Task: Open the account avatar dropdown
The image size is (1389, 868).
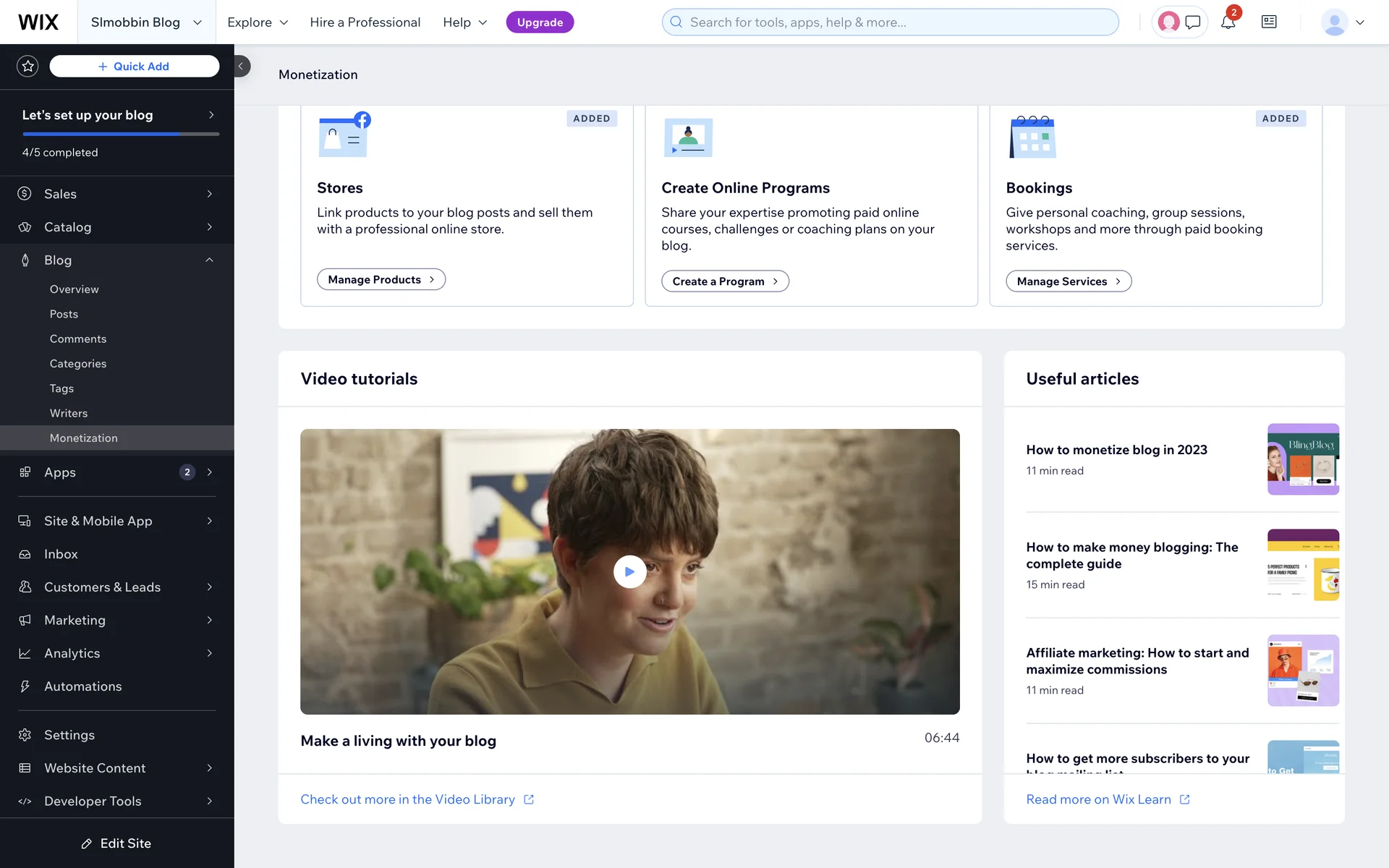Action: (1343, 22)
